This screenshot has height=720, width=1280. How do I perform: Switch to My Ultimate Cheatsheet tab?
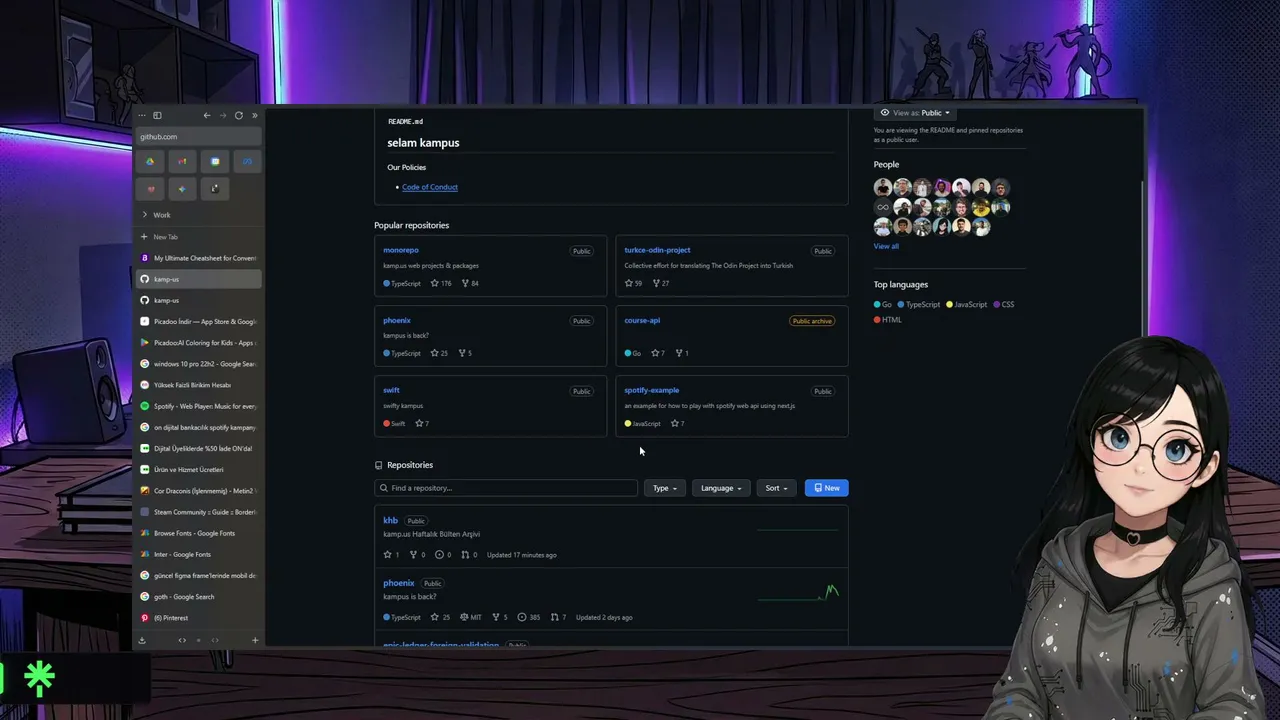[198, 258]
